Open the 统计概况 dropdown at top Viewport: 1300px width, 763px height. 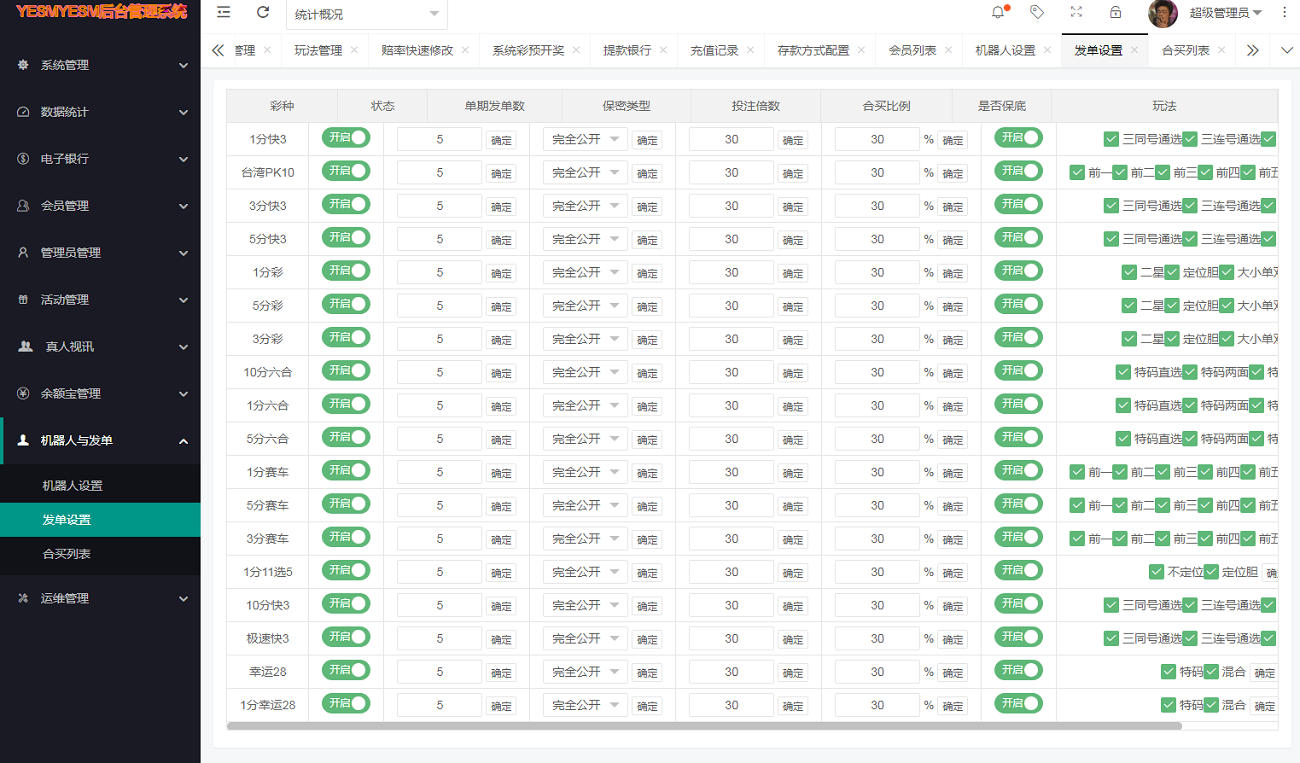(366, 14)
